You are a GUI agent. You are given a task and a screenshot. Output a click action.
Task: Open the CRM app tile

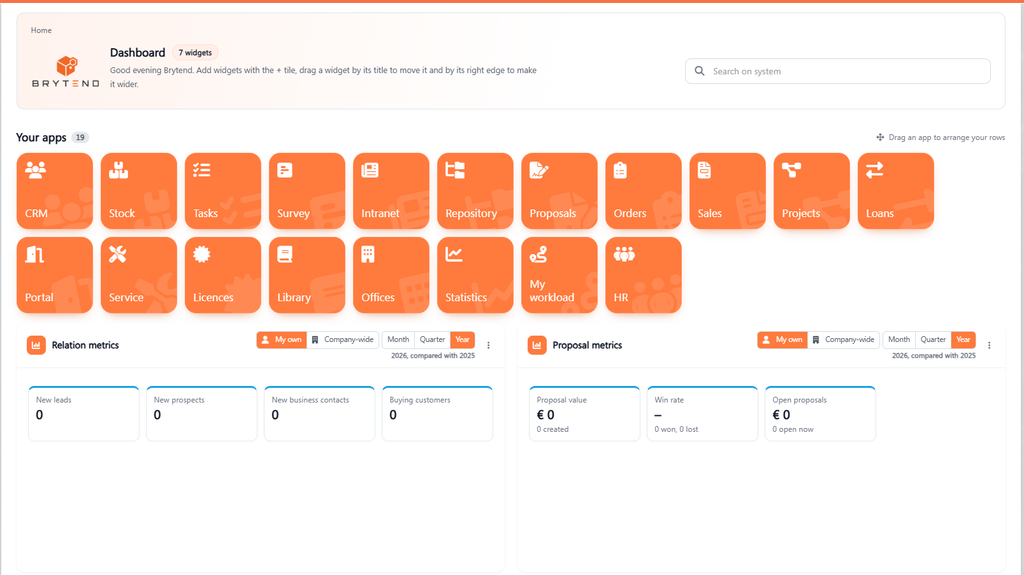[55, 191]
